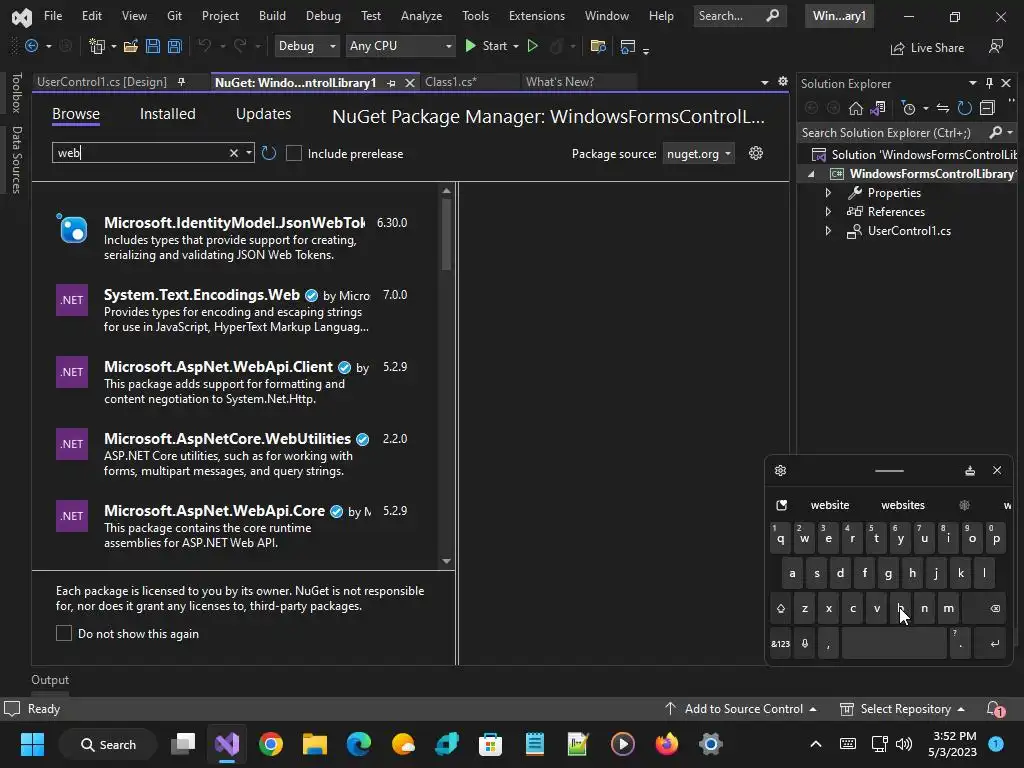This screenshot has height=768, width=1024.
Task: Toggle the &123 symbols key
Action: [x=780, y=643]
